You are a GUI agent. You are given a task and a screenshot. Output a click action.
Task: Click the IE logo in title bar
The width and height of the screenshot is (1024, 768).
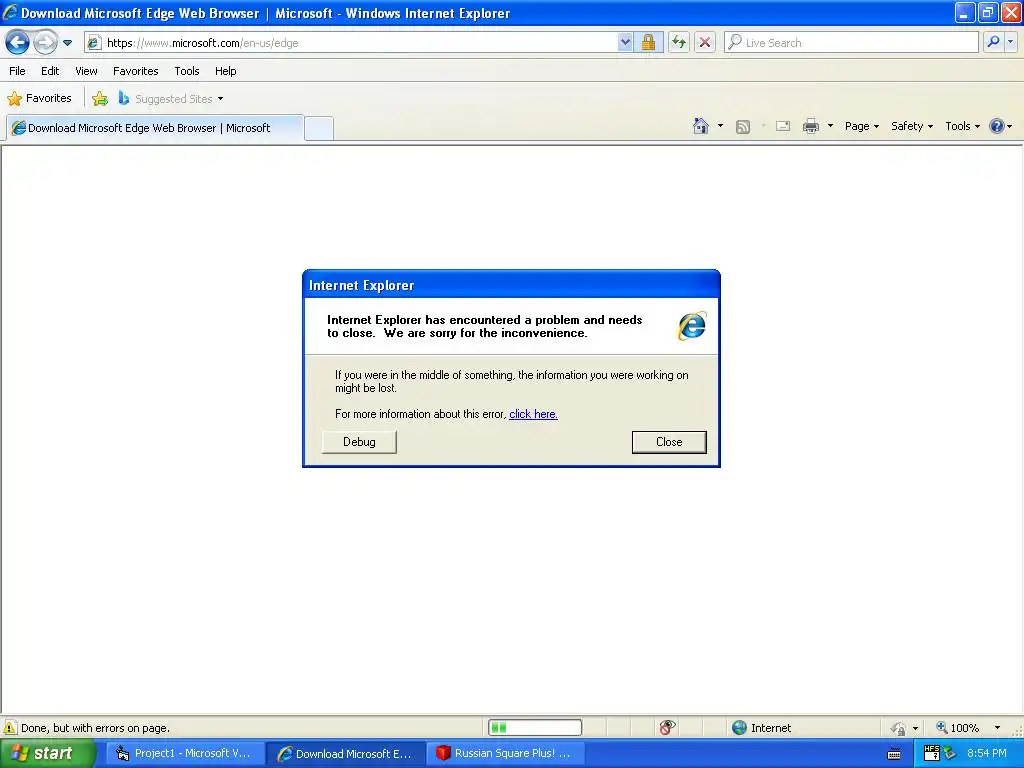click(10, 12)
